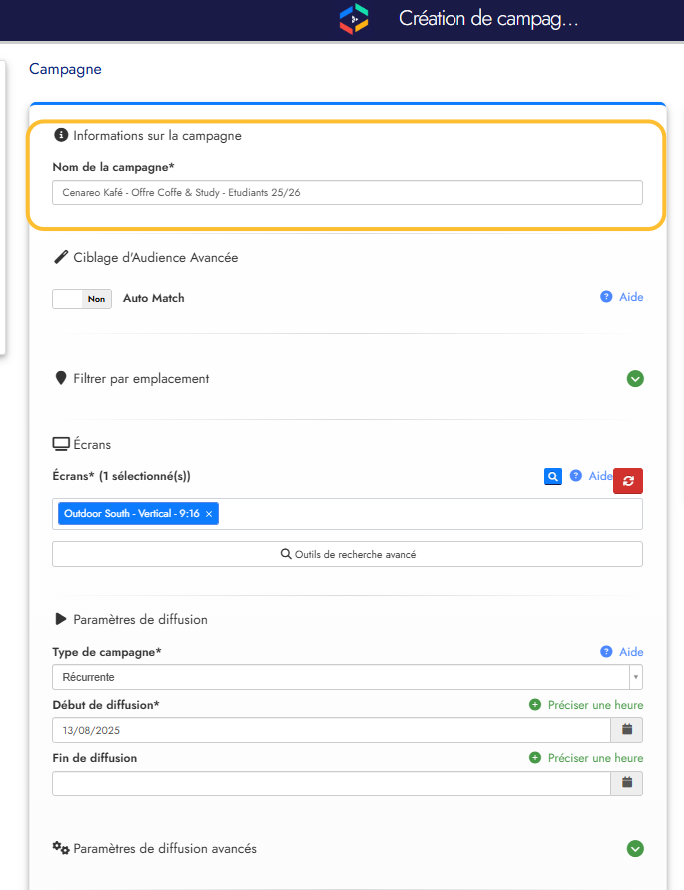The height and width of the screenshot is (890, 684).
Task: Click the red refresh screens button
Action: pos(628,481)
